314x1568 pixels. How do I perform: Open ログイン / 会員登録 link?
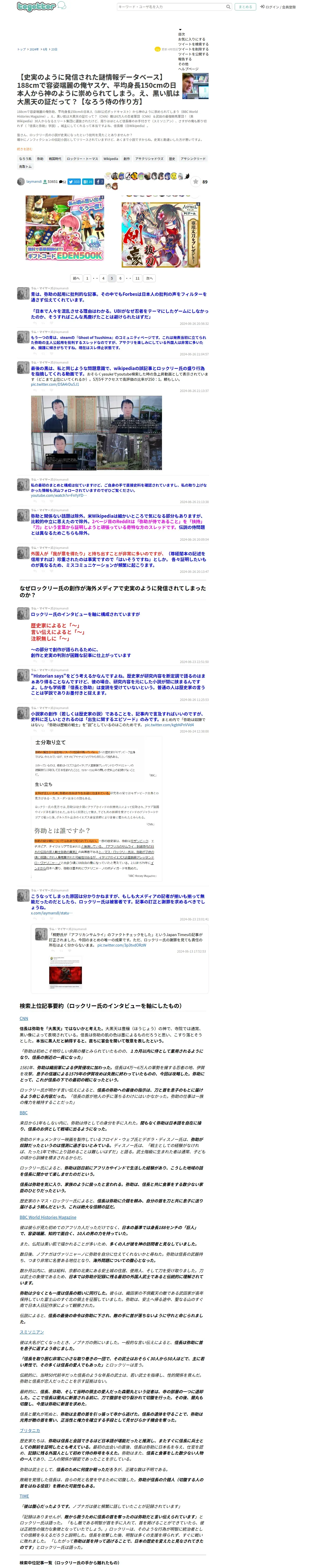point(278,7)
